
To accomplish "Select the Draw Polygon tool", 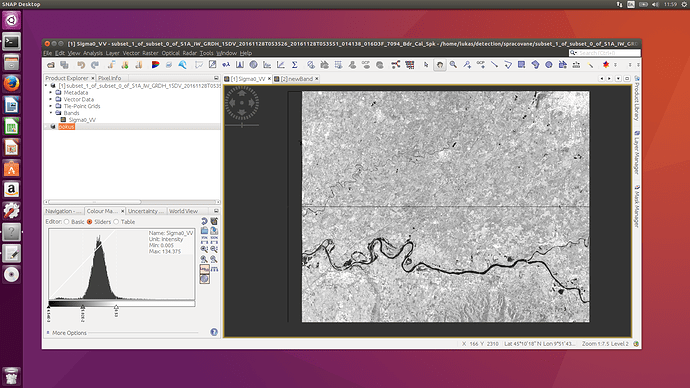I will click(x=535, y=65).
